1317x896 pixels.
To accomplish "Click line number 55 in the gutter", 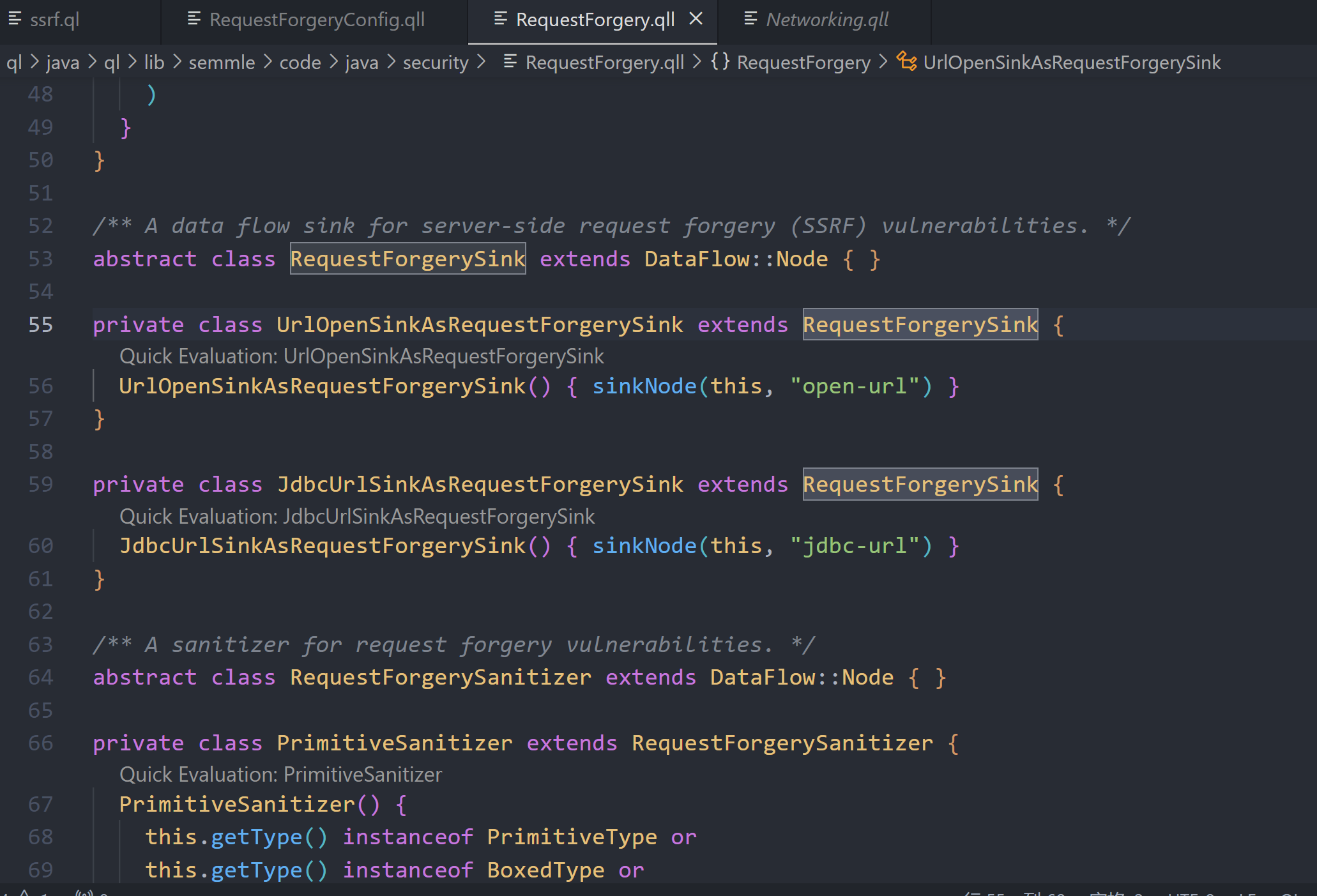I will [x=40, y=325].
